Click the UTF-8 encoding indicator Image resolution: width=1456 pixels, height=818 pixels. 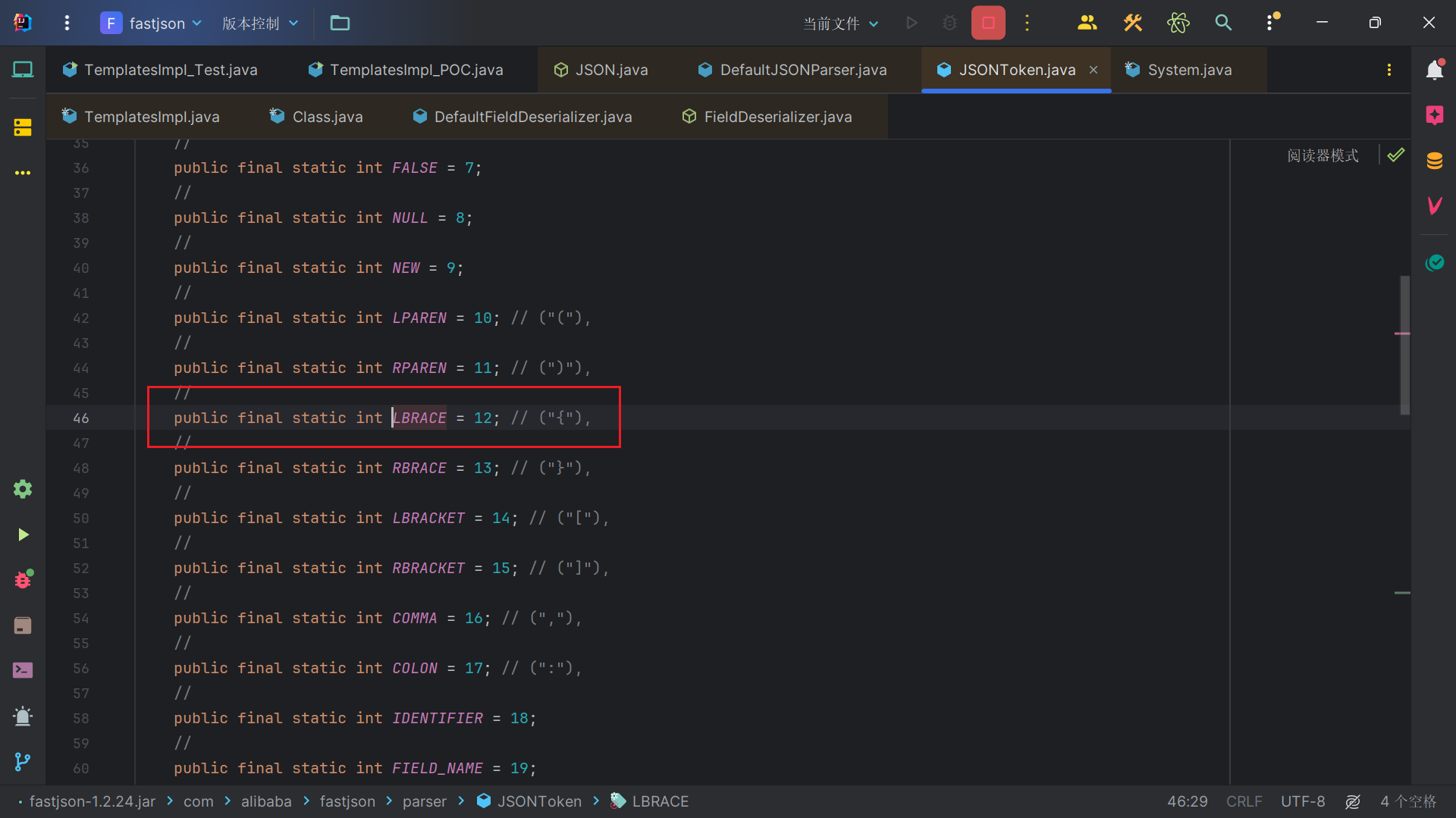tap(1303, 801)
